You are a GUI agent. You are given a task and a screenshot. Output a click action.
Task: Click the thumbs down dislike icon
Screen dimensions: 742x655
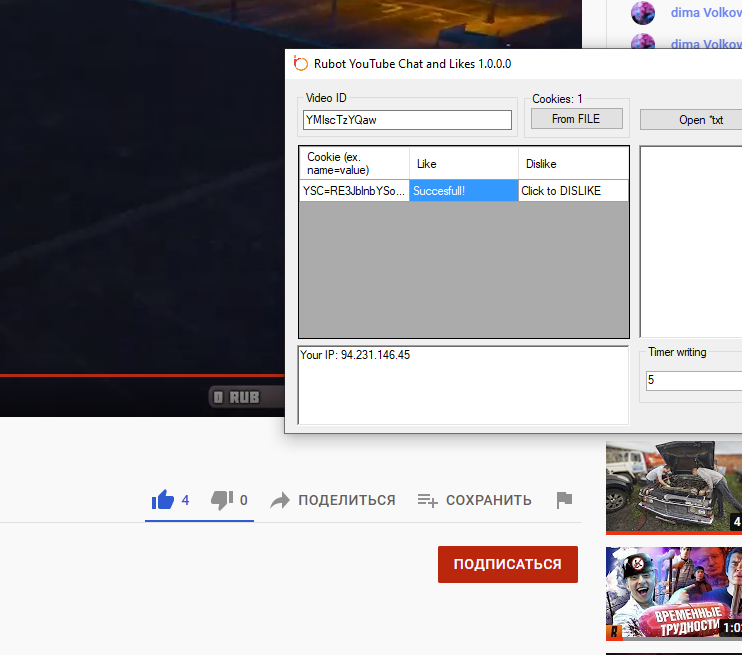click(x=222, y=499)
